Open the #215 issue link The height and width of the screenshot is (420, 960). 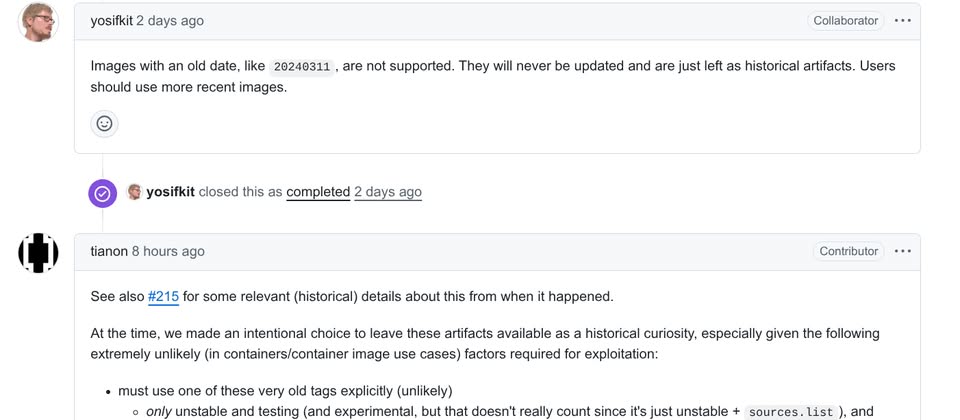tap(163, 296)
